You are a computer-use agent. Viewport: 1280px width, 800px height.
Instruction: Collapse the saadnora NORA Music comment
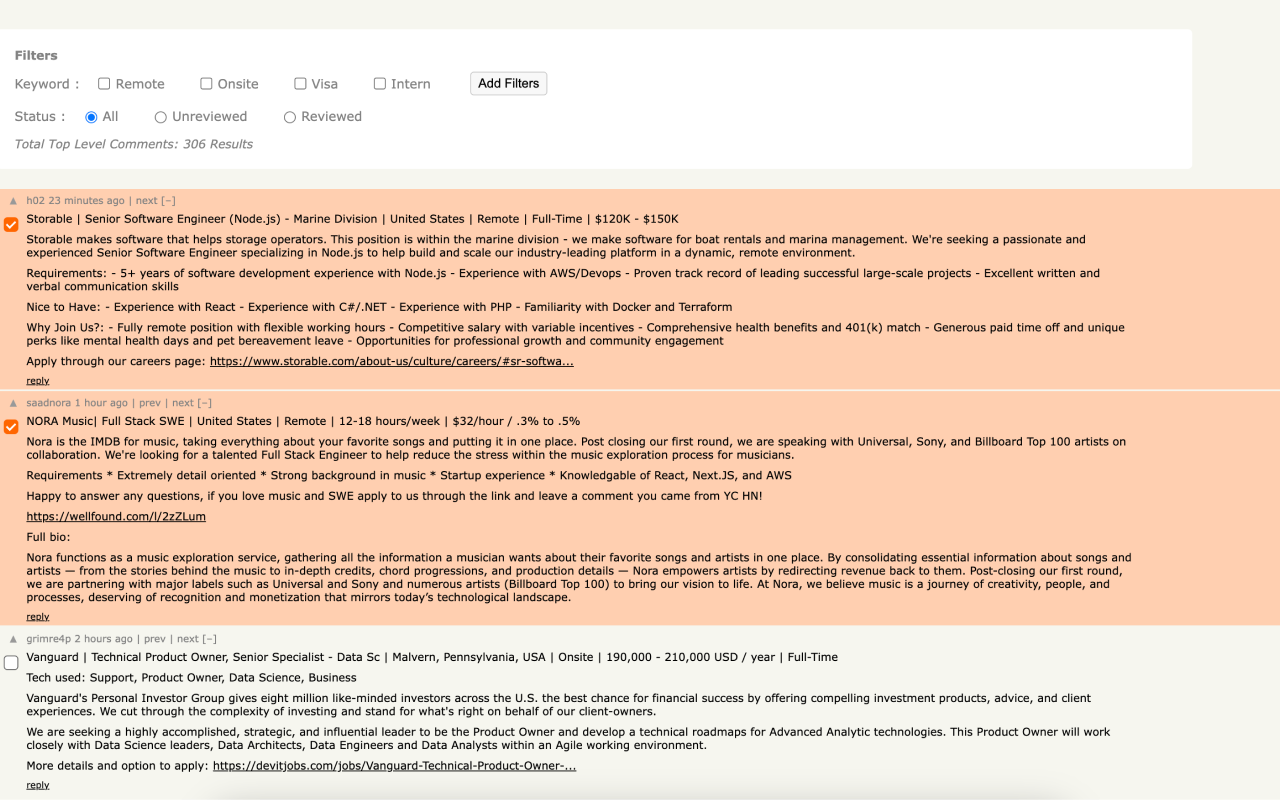click(204, 403)
